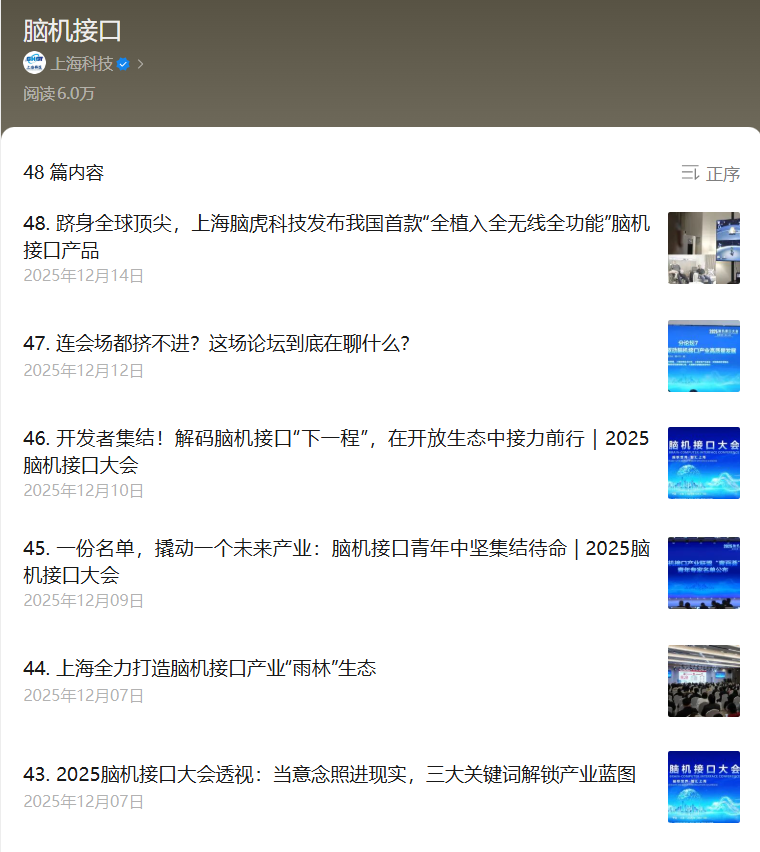Click thumbnail image for article 47
Viewport: 760px width, 852px height.
point(704,356)
